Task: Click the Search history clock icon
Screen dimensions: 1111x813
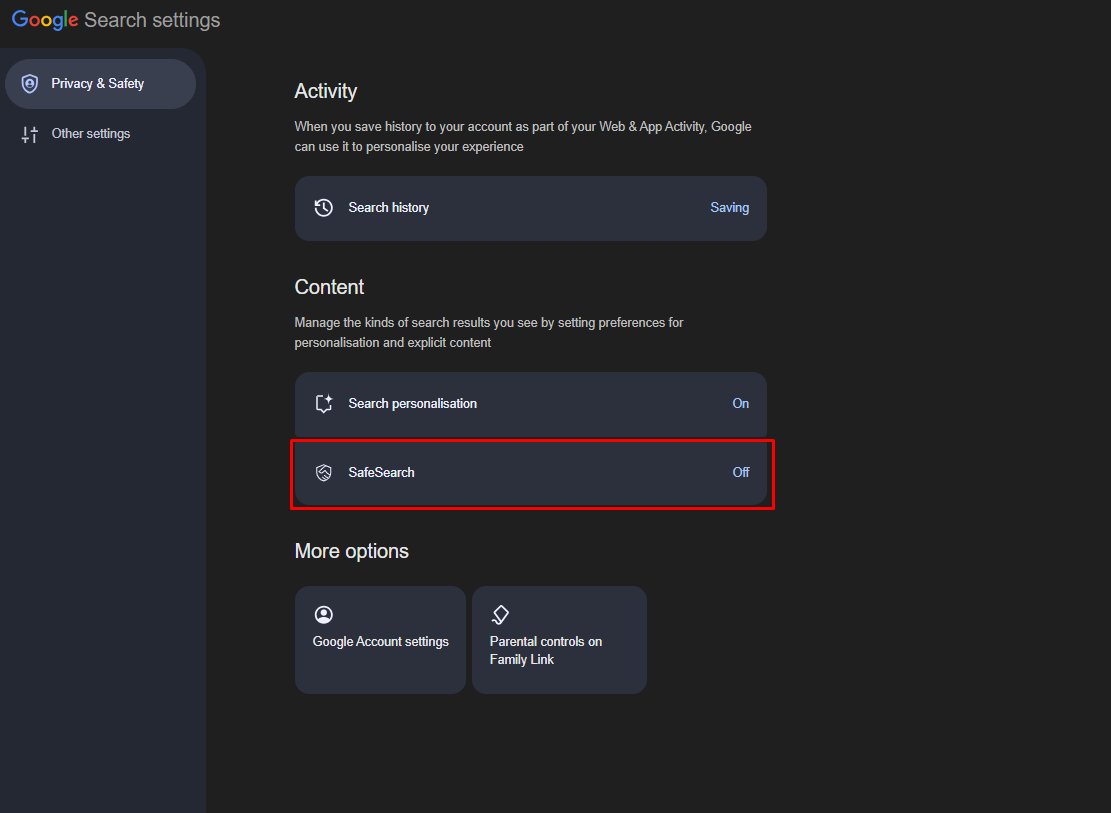Action: pos(323,207)
